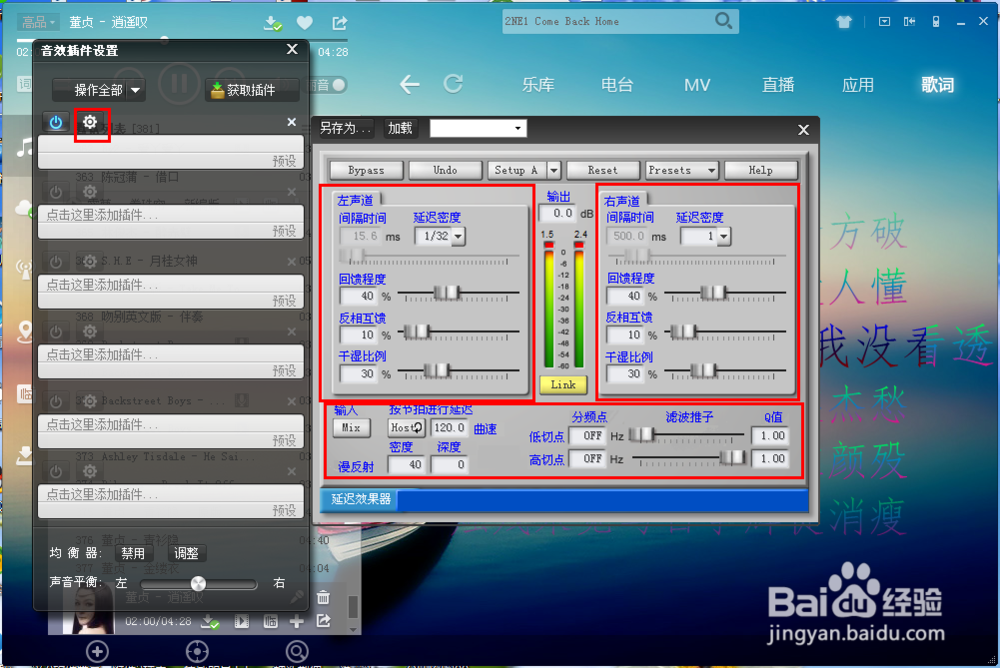Click the MV film icon in the now-playing row
Viewport: 1000px width, 668px height.
click(x=242, y=621)
